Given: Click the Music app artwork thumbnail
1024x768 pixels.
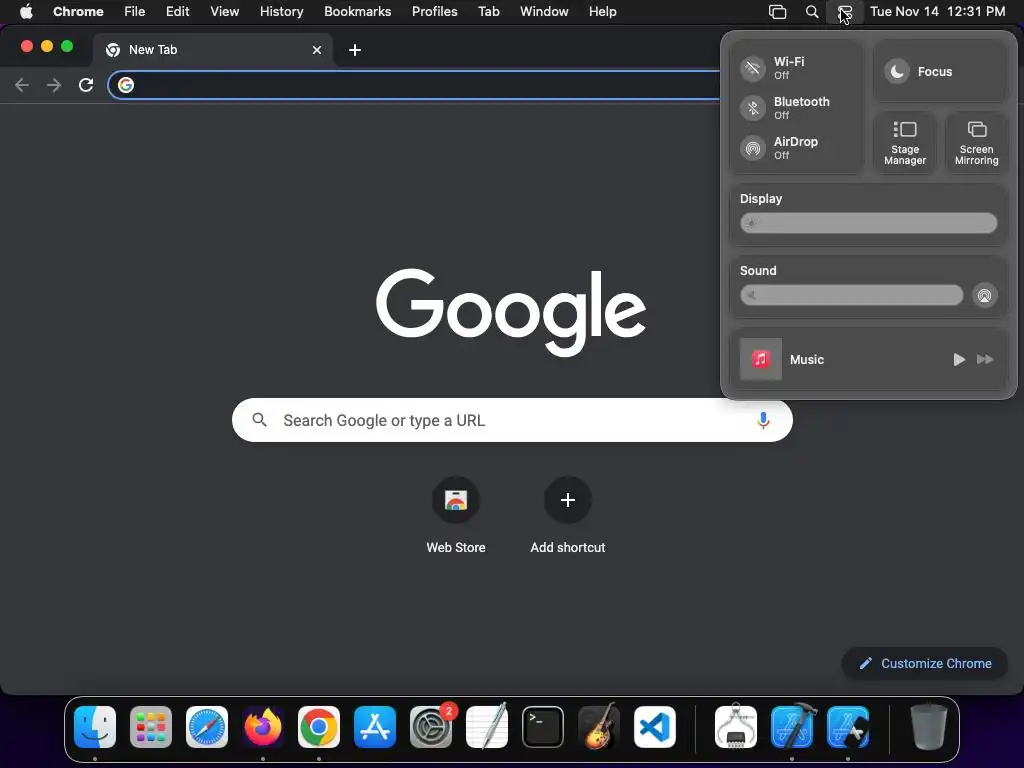Looking at the screenshot, I should pyautogui.click(x=760, y=359).
